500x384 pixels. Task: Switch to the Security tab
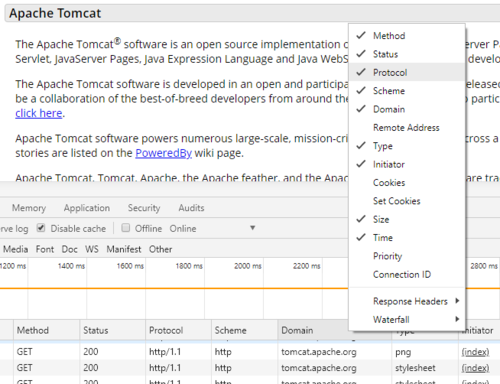[x=144, y=208]
